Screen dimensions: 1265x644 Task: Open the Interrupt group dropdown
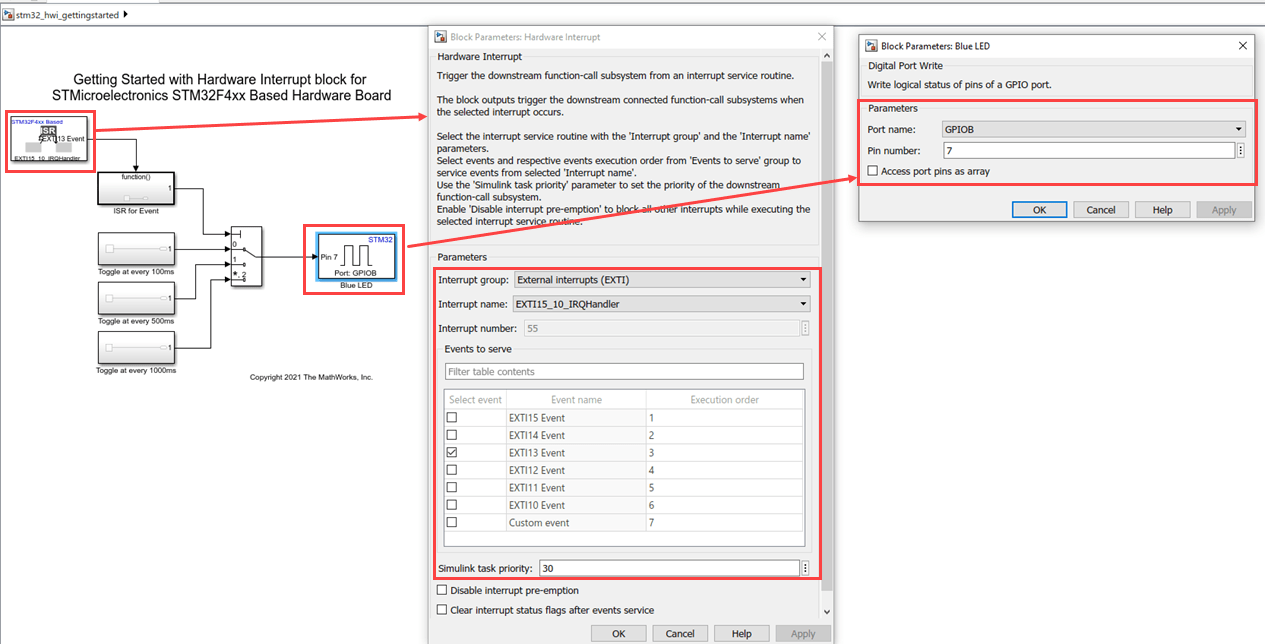[661, 279]
